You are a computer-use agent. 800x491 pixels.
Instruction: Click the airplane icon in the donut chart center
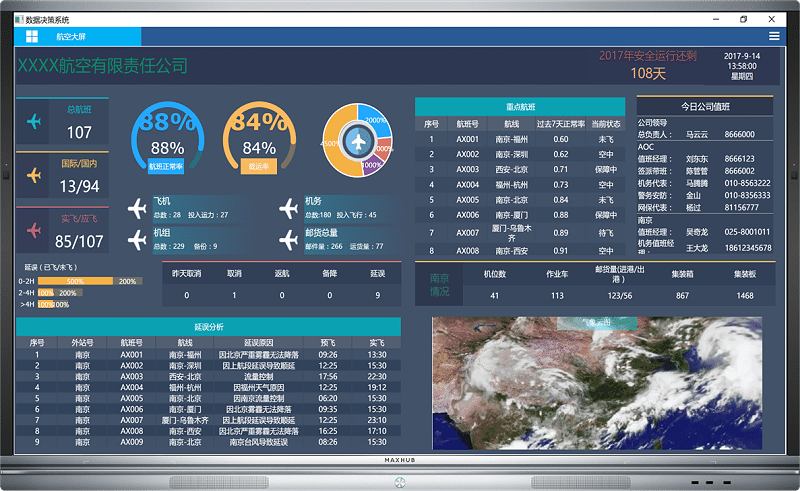[x=356, y=142]
